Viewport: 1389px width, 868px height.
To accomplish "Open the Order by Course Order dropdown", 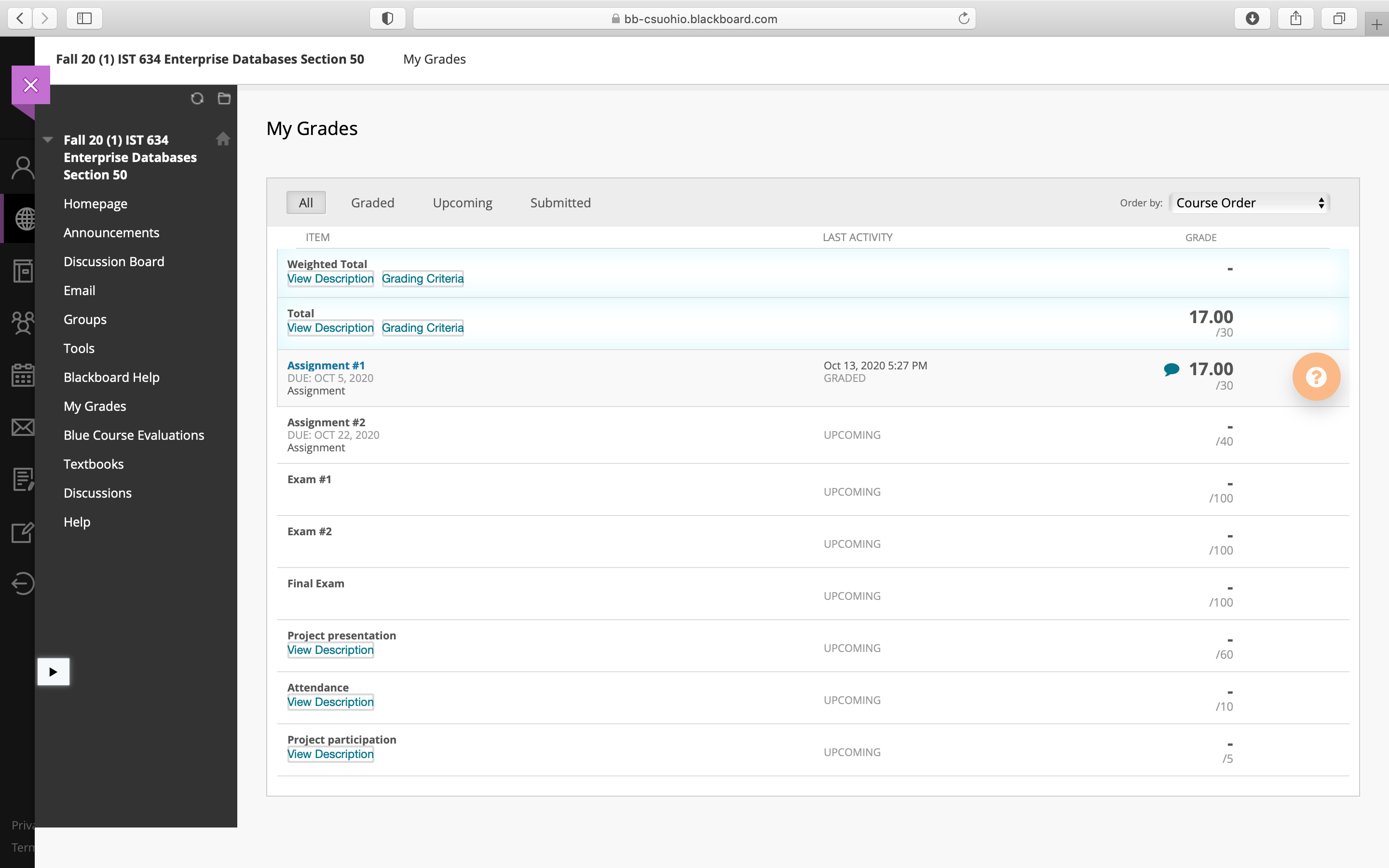I will [1250, 203].
